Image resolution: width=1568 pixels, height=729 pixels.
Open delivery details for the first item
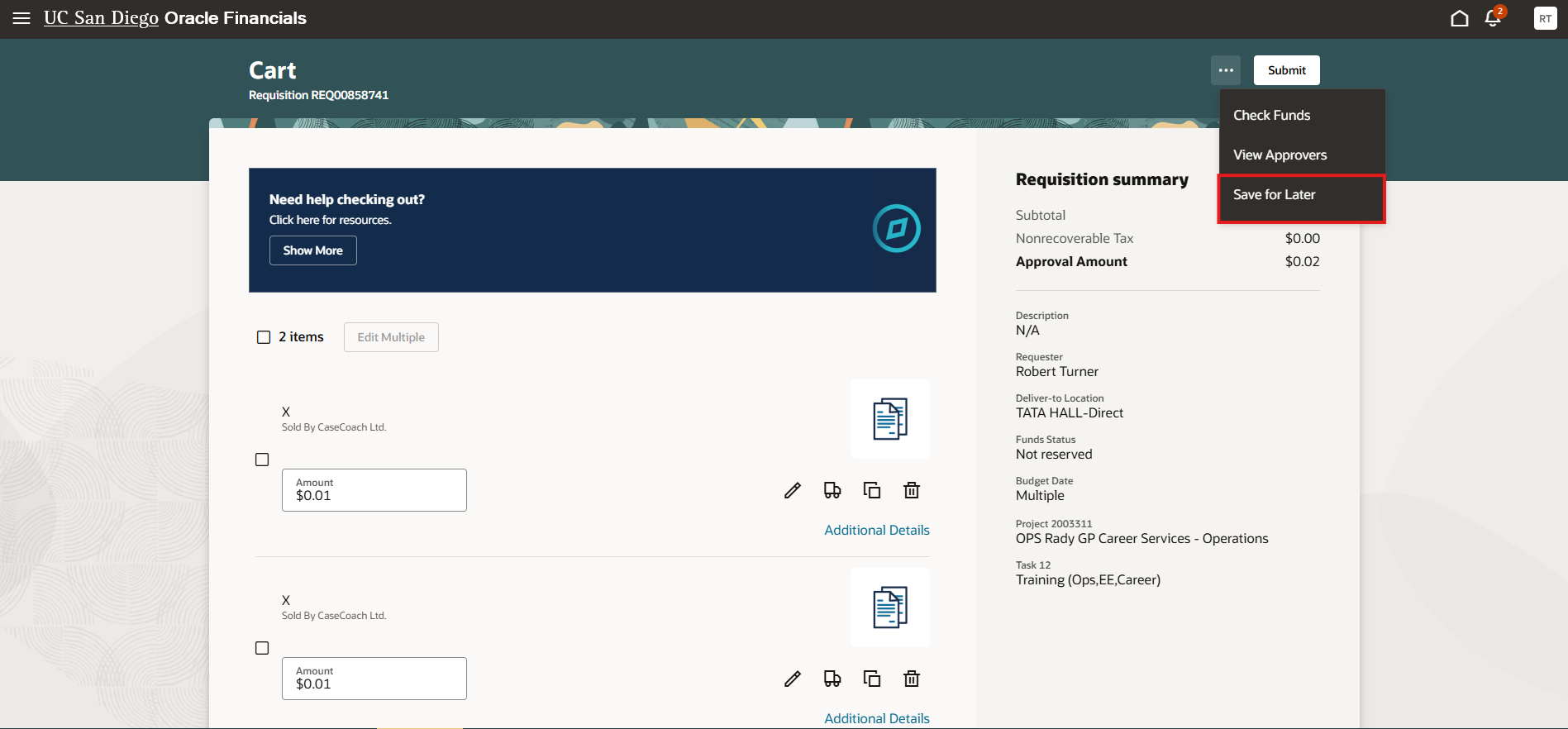coord(832,490)
